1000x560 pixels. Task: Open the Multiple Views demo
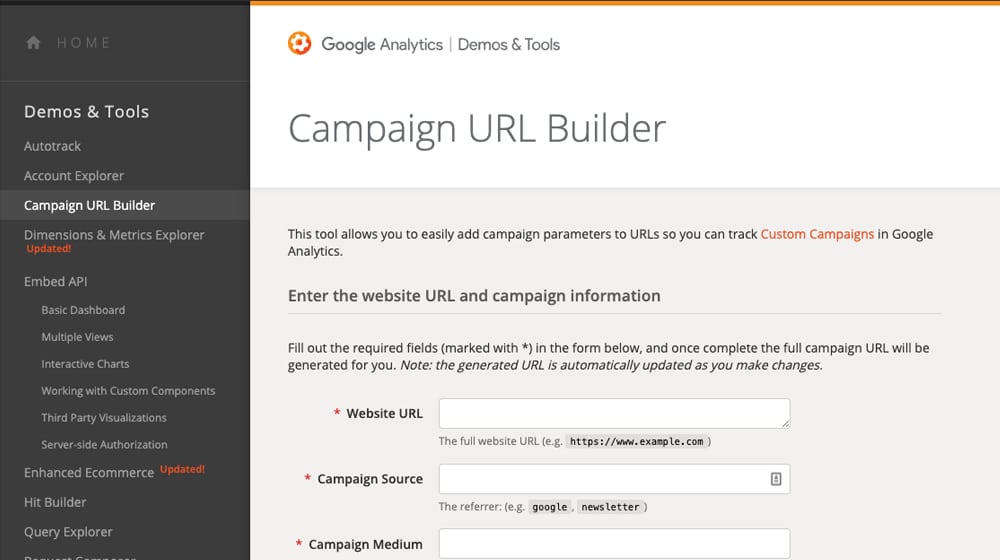pyautogui.click(x=77, y=337)
